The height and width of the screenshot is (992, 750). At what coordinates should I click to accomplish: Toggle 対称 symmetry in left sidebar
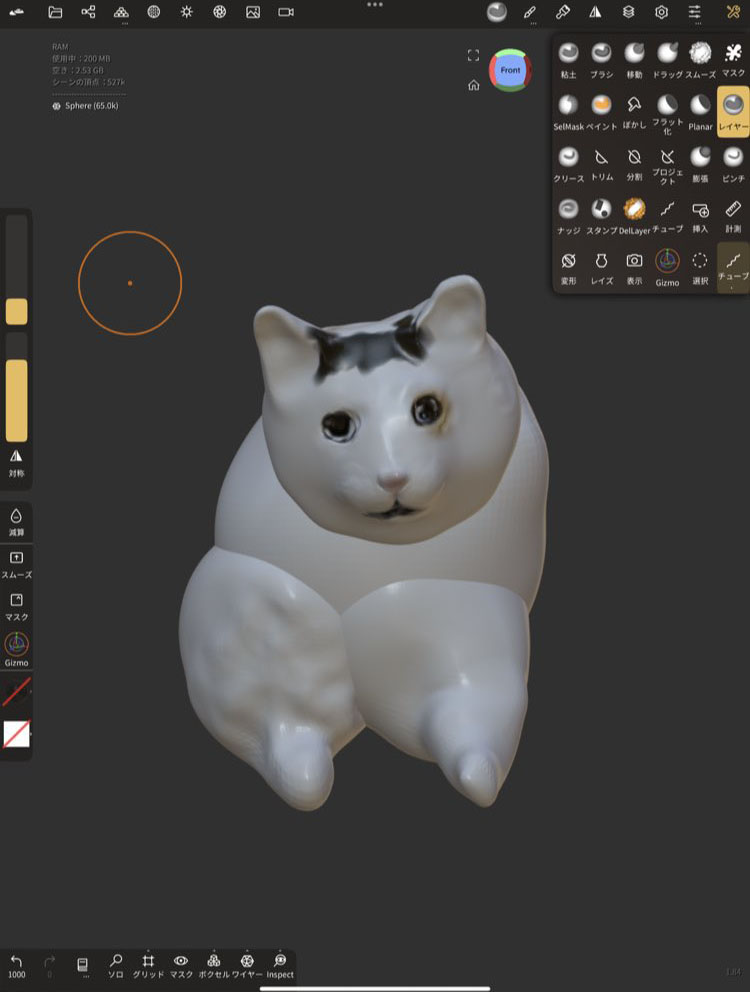coord(16,462)
